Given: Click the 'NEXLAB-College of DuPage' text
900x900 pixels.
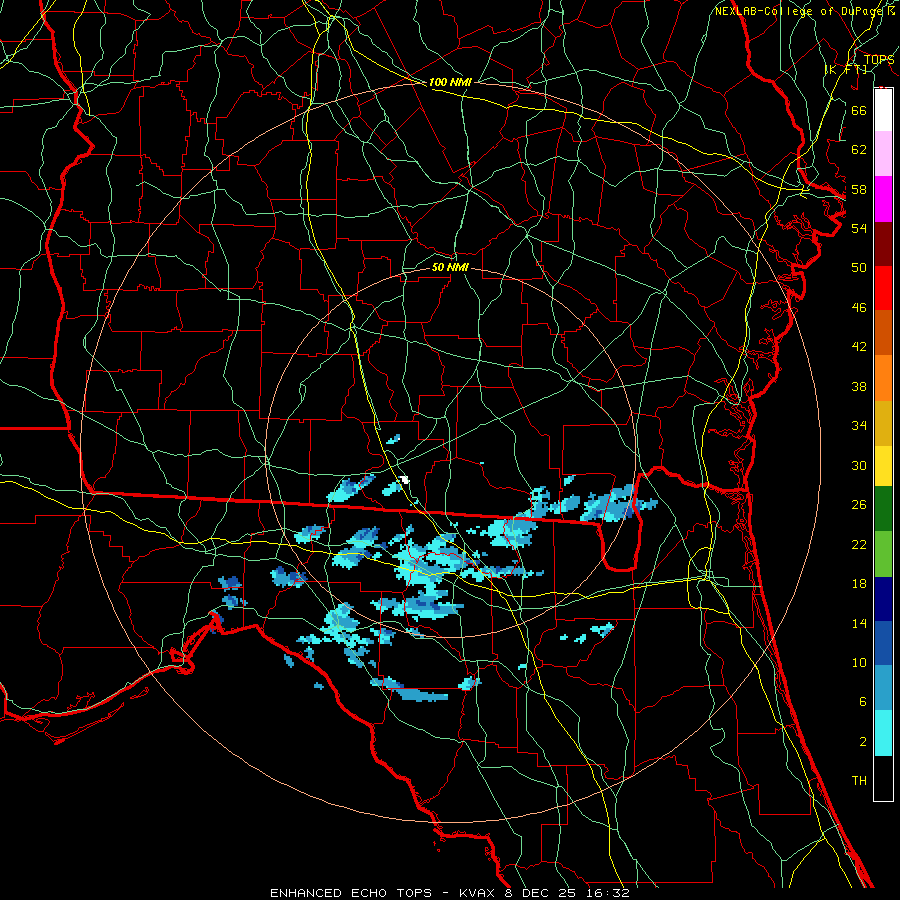Looking at the screenshot, I should tap(800, 11).
